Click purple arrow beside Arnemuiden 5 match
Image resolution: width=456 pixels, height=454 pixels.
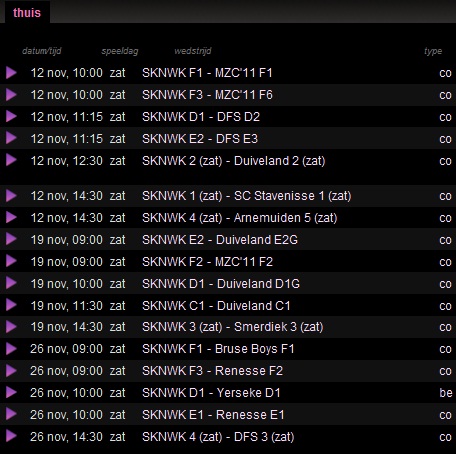pyautogui.click(x=11, y=217)
